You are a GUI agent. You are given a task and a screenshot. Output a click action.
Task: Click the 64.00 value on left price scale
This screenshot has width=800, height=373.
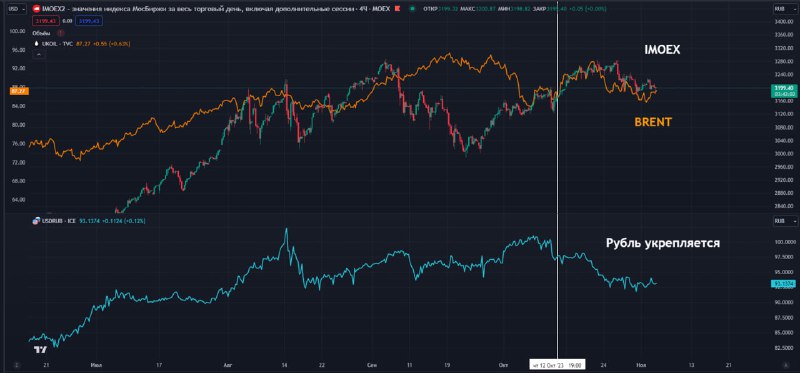19,200
